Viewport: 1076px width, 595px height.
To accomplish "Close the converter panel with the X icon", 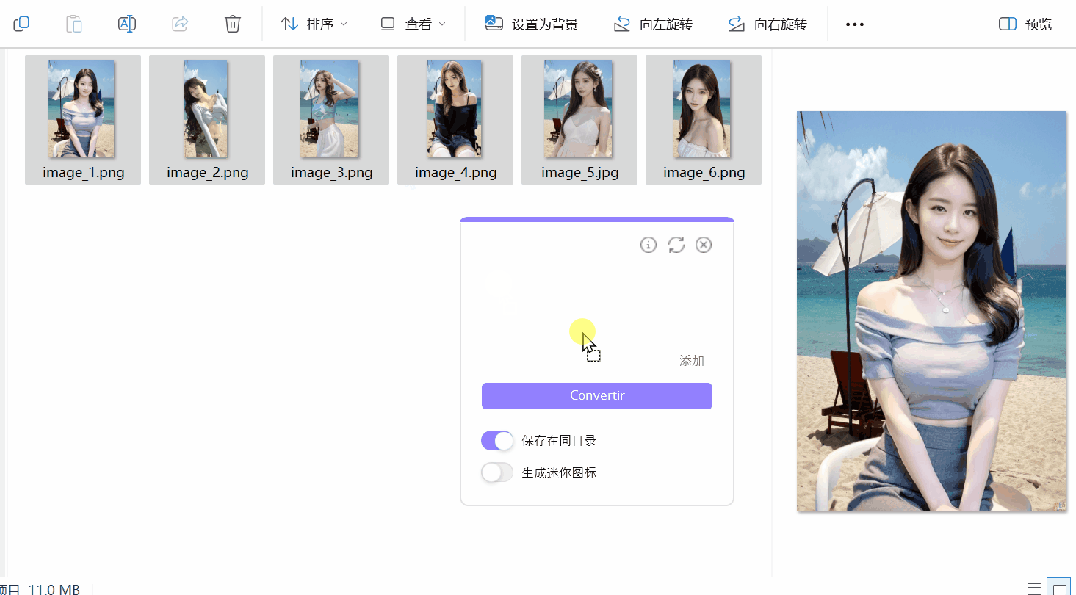I will [704, 245].
